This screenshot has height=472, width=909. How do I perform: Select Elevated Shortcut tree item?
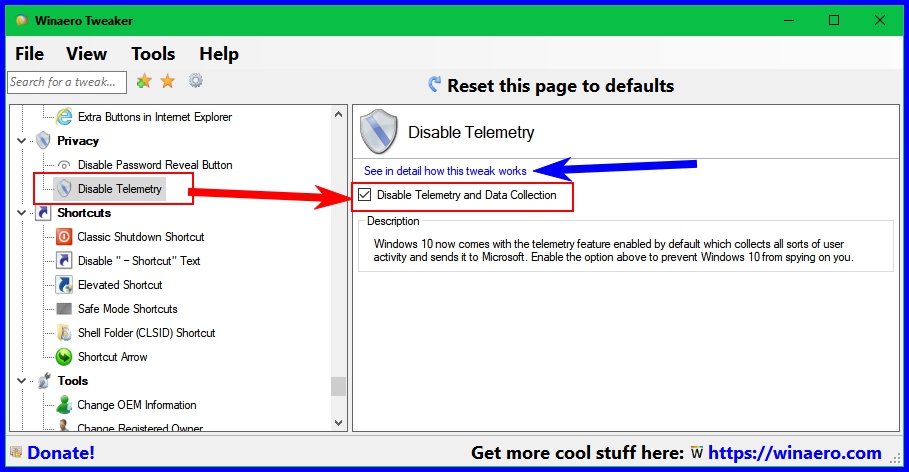[120, 285]
